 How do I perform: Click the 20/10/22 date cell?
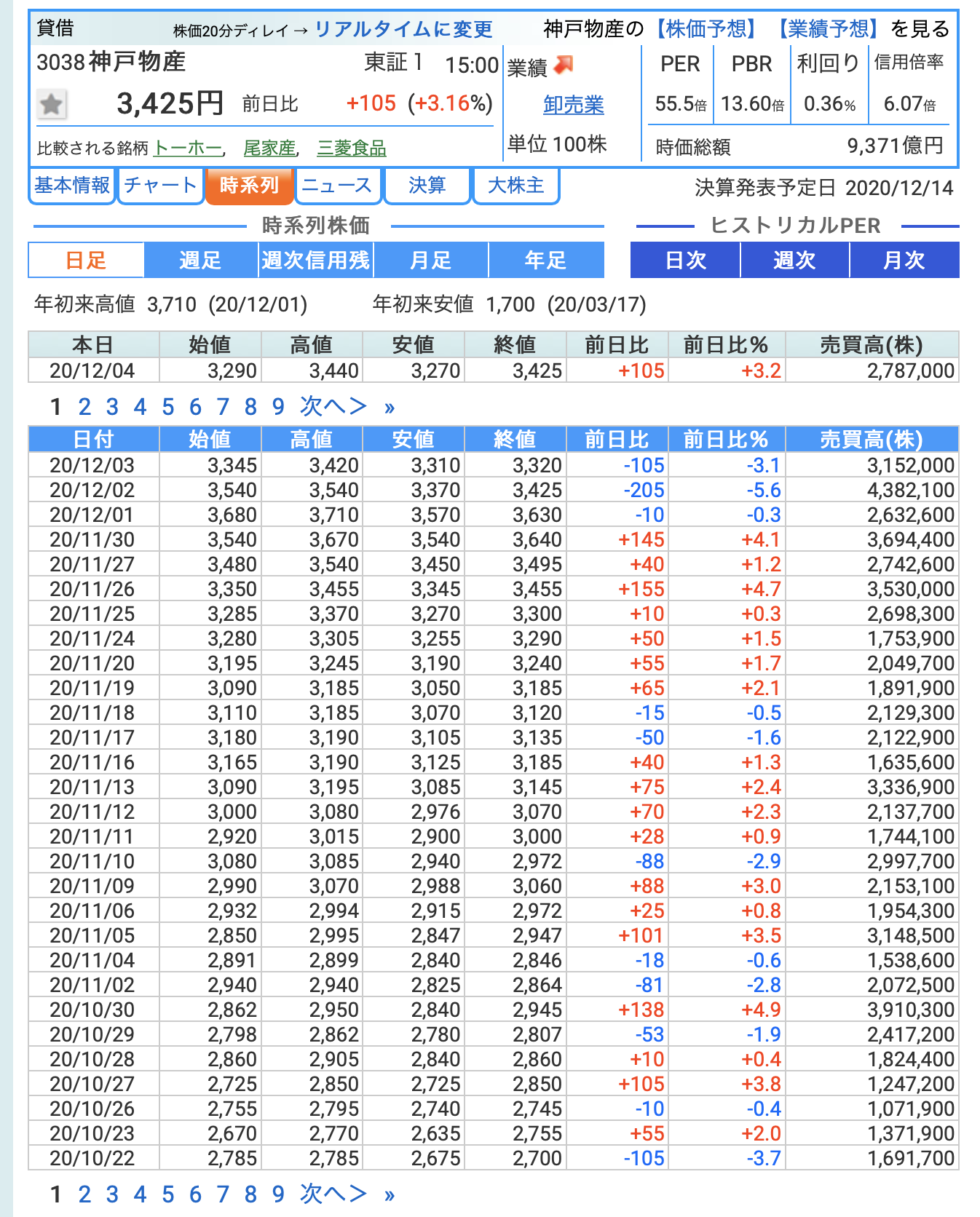click(92, 1158)
